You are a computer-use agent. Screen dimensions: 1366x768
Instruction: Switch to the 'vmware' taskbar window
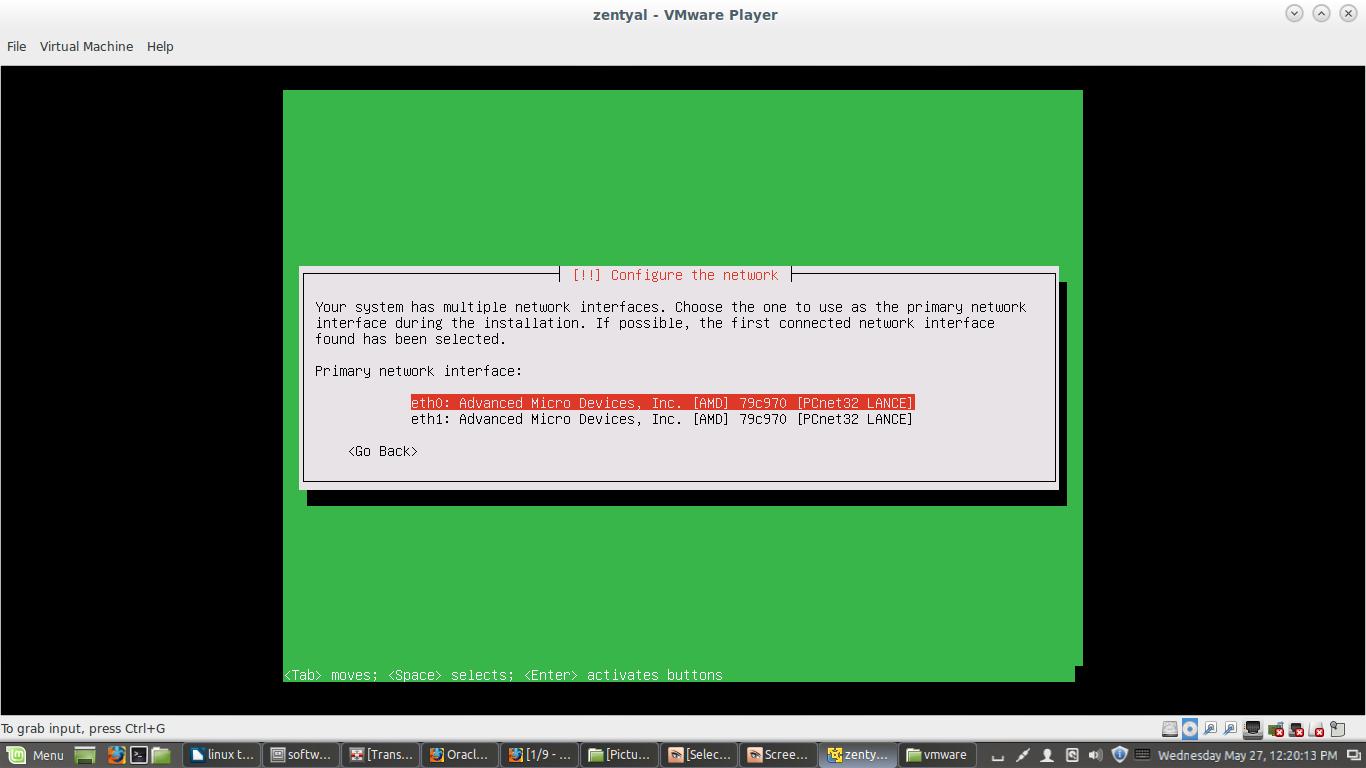click(937, 755)
